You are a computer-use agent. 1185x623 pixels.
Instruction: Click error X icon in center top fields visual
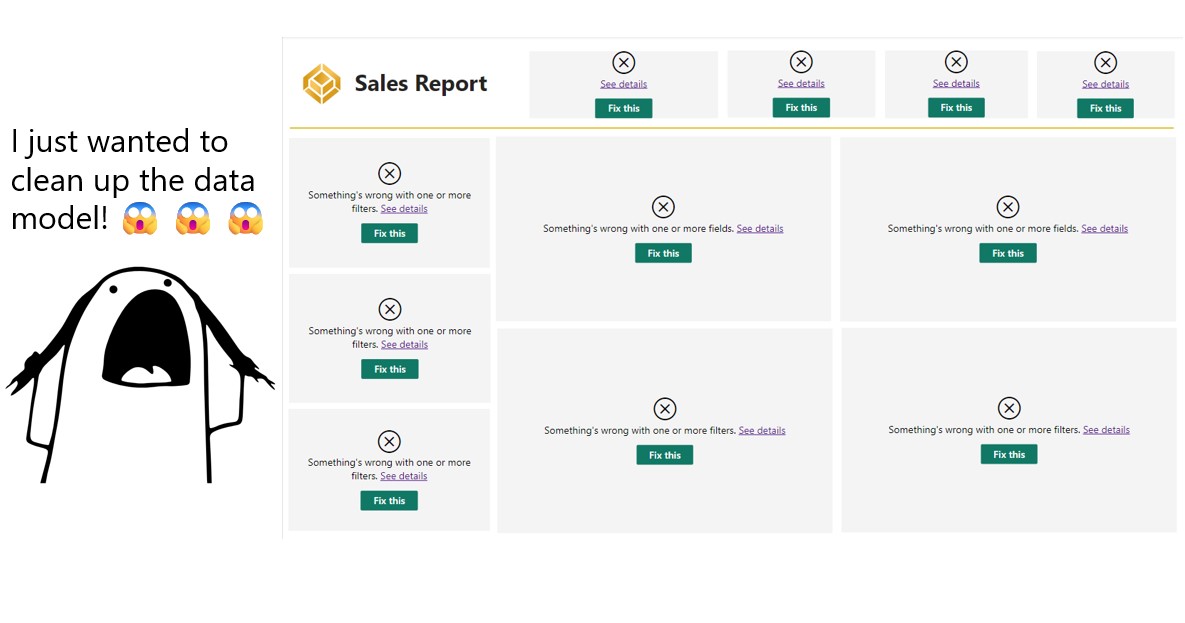(663, 207)
